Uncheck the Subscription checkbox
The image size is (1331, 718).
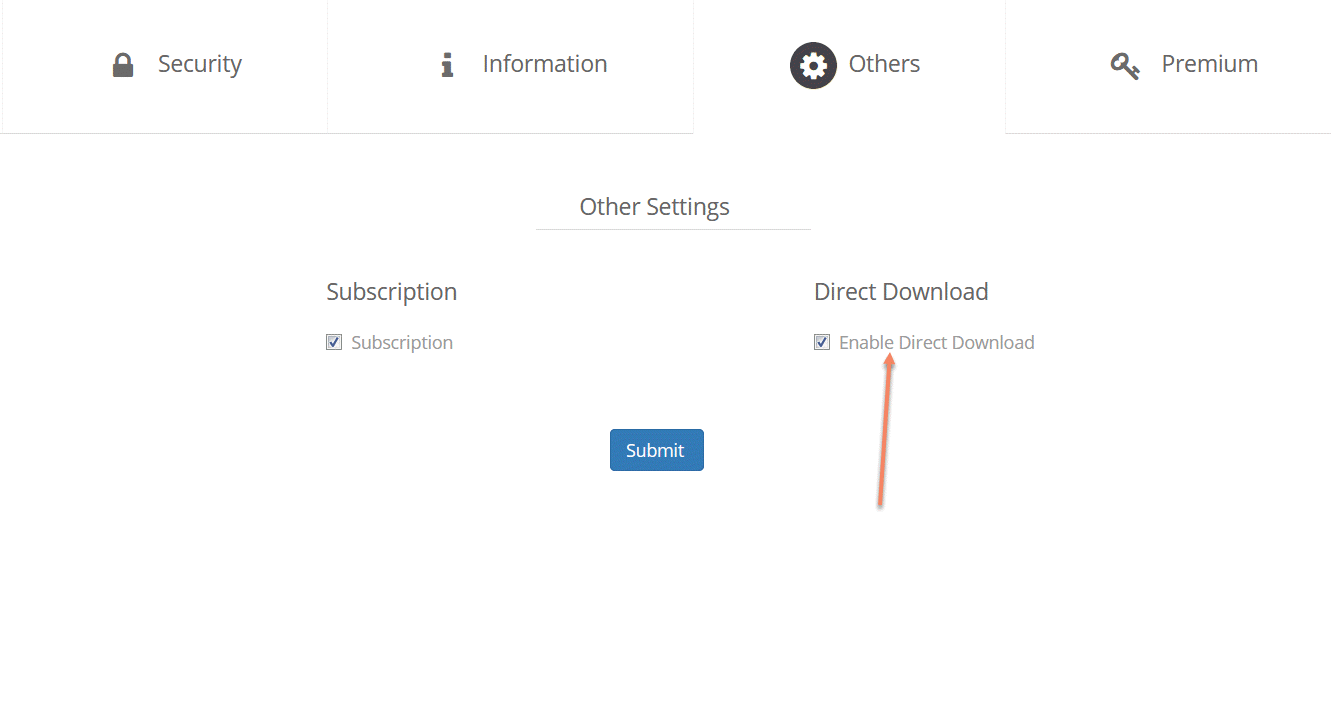334,343
